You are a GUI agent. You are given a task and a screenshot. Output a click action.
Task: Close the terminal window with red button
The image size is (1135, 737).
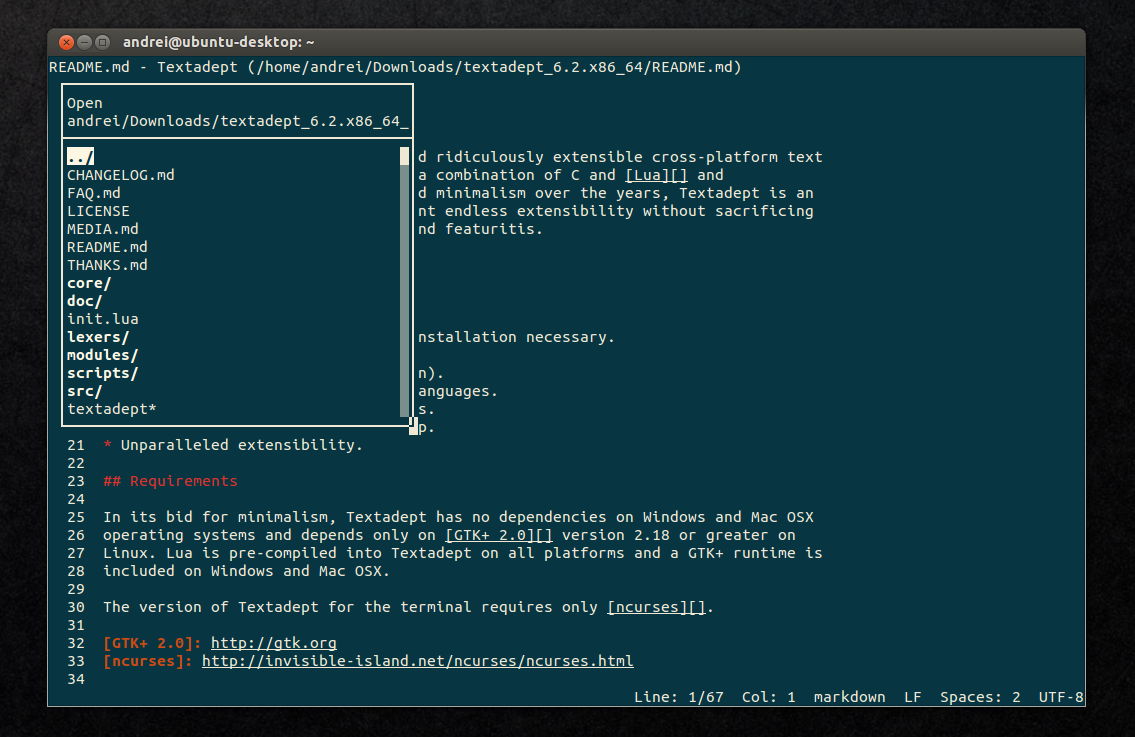pos(67,42)
